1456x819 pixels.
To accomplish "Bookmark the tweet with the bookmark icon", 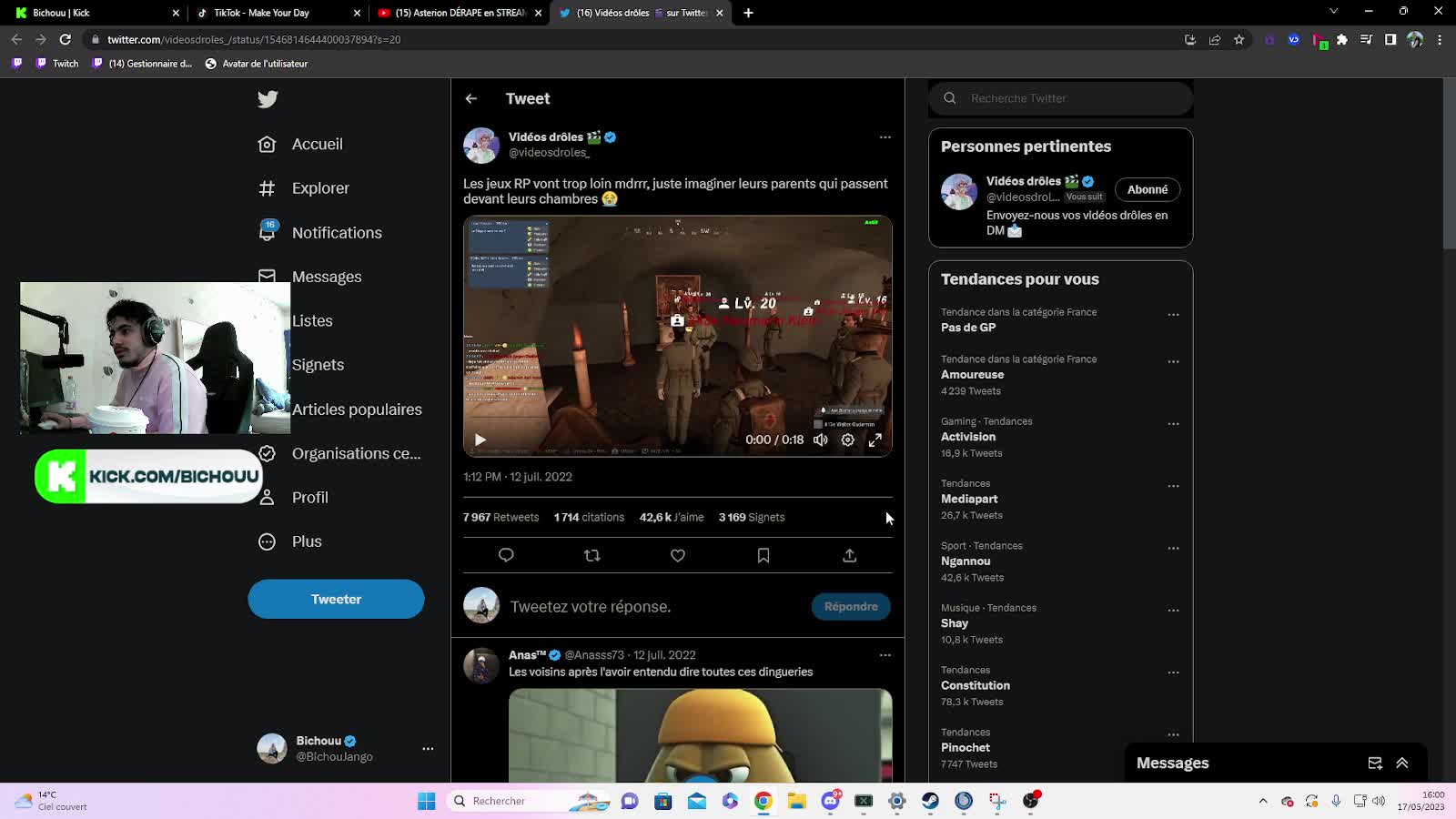I will coord(763,555).
